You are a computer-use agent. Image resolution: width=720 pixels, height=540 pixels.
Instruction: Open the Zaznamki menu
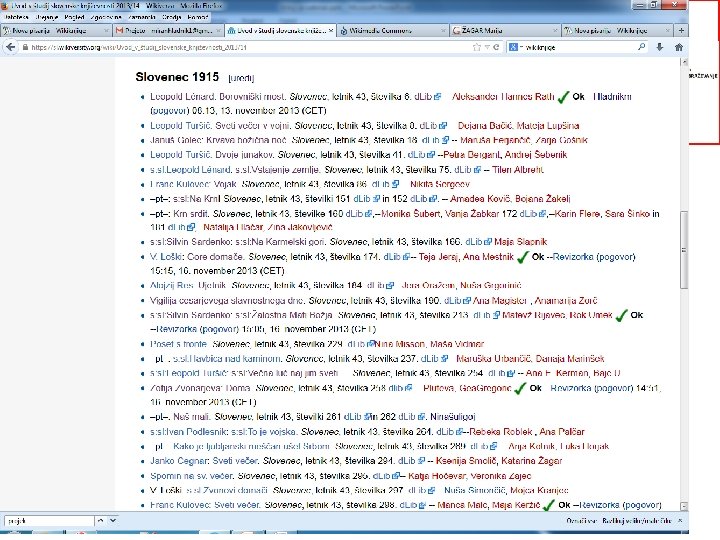tap(142, 17)
